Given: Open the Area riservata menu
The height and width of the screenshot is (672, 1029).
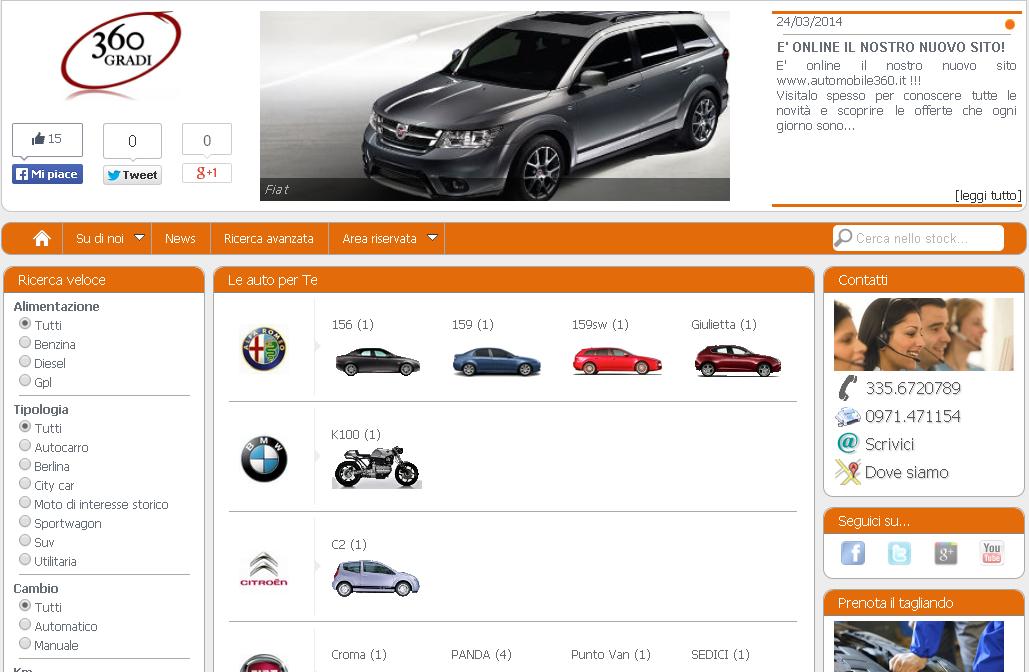Looking at the screenshot, I should 379,238.
